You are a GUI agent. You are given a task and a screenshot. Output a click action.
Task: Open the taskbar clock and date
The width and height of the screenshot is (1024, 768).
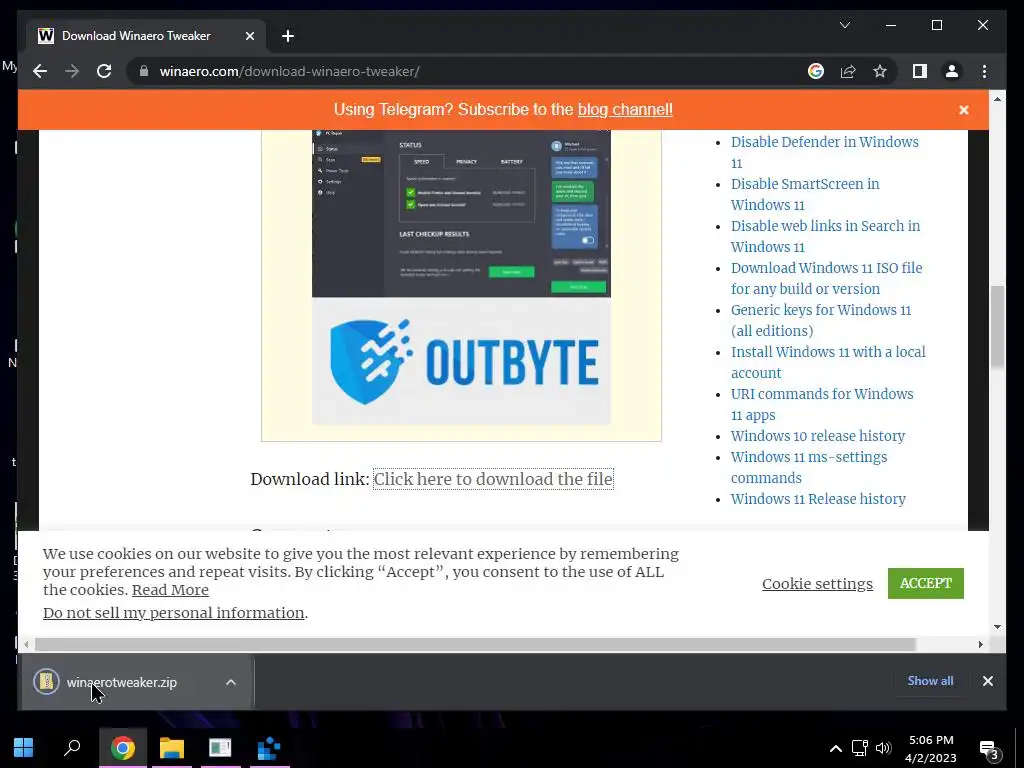tap(931, 748)
